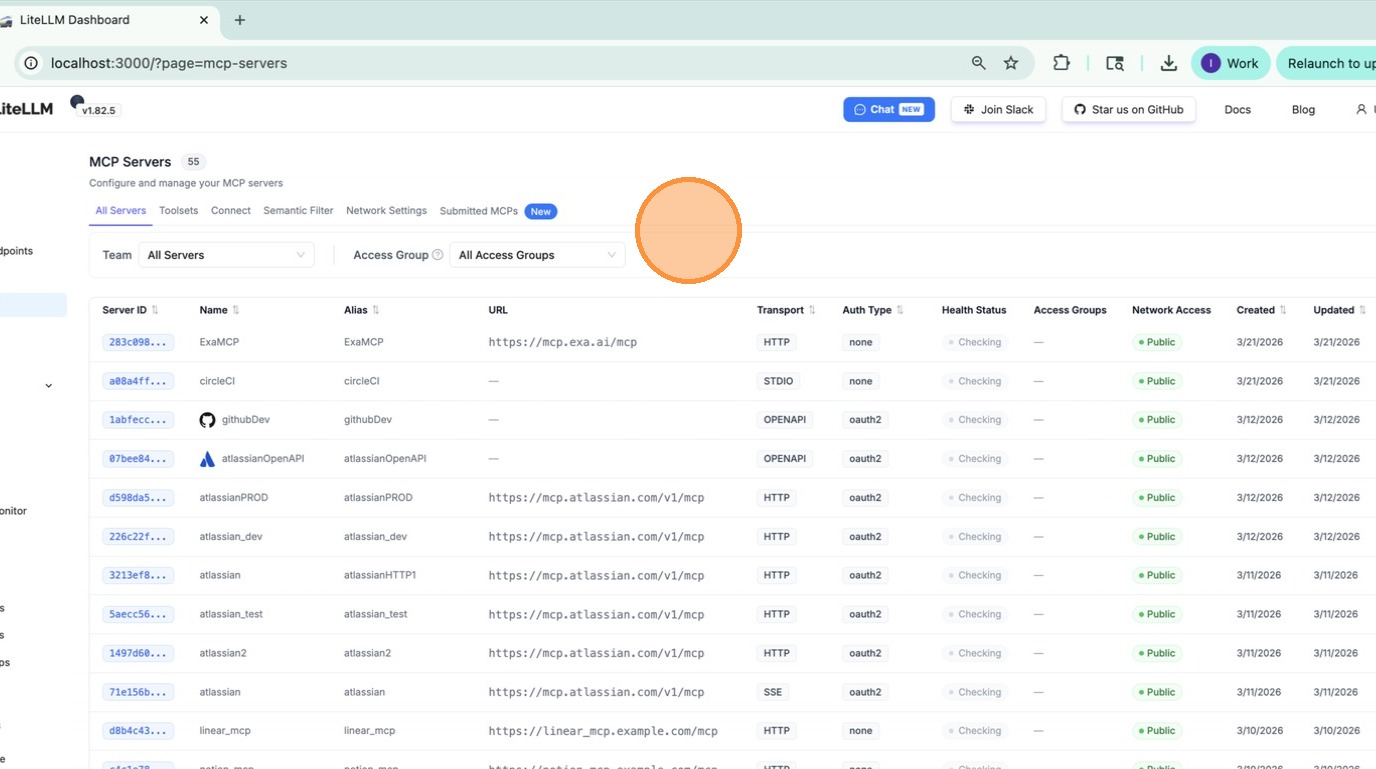The height and width of the screenshot is (769, 1376).
Task: Click the Atlassian logo in atlassianOpenAPI row
Action: 207,459
